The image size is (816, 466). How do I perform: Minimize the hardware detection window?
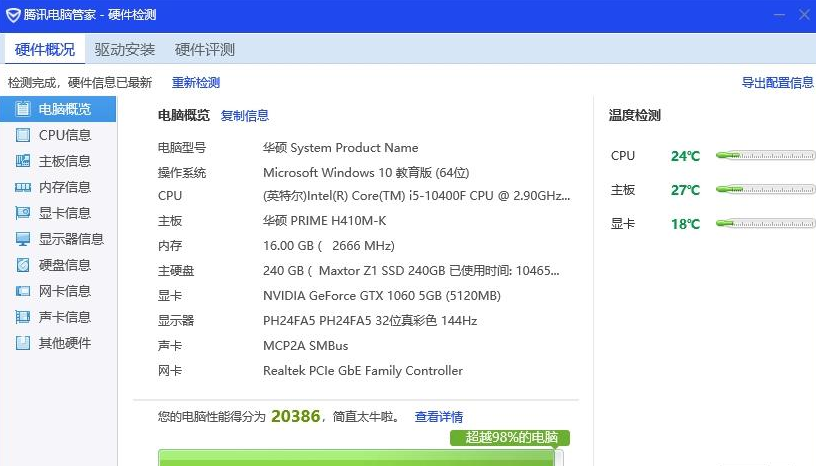point(779,15)
